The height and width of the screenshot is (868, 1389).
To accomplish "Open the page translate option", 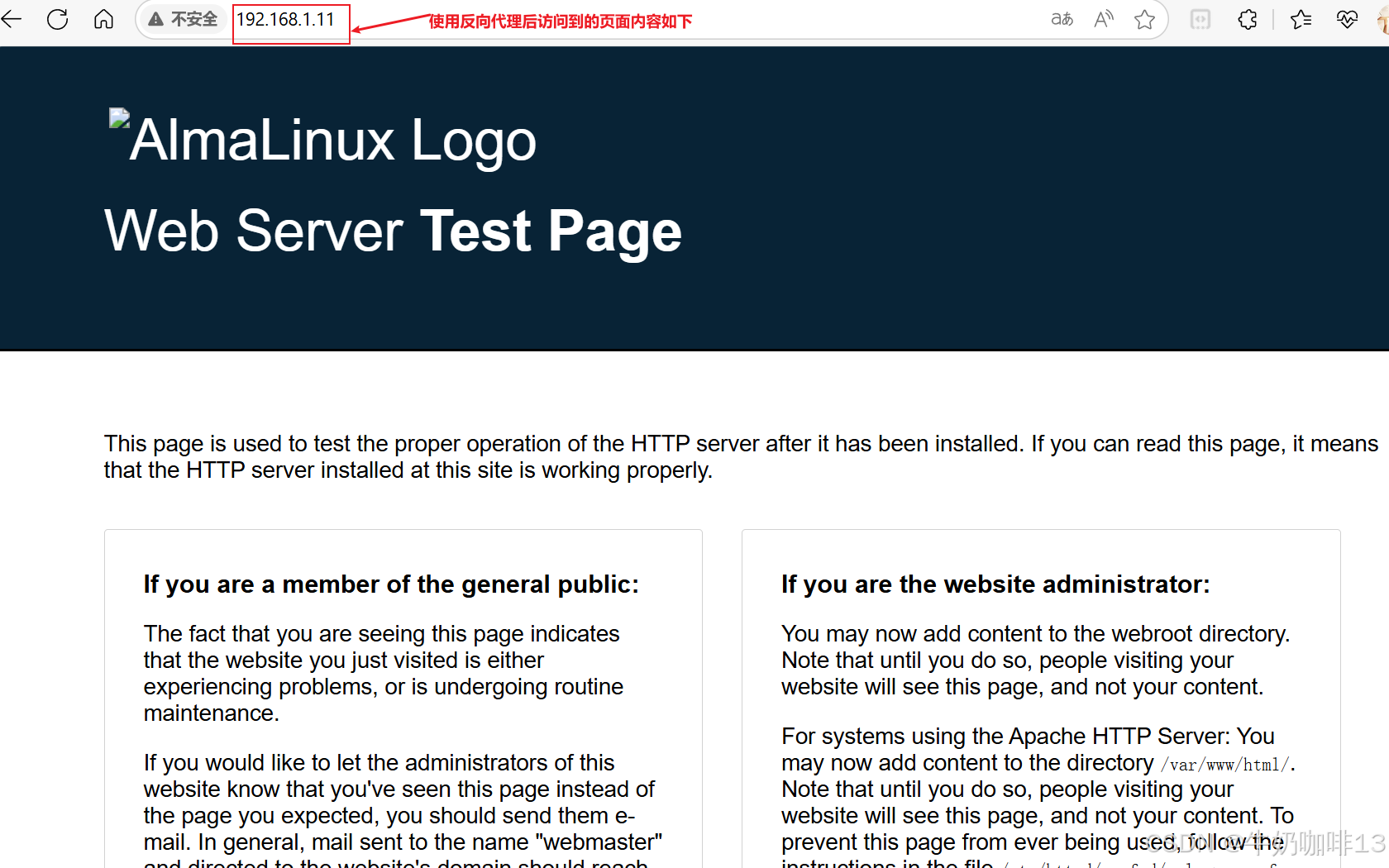I will [x=1062, y=19].
